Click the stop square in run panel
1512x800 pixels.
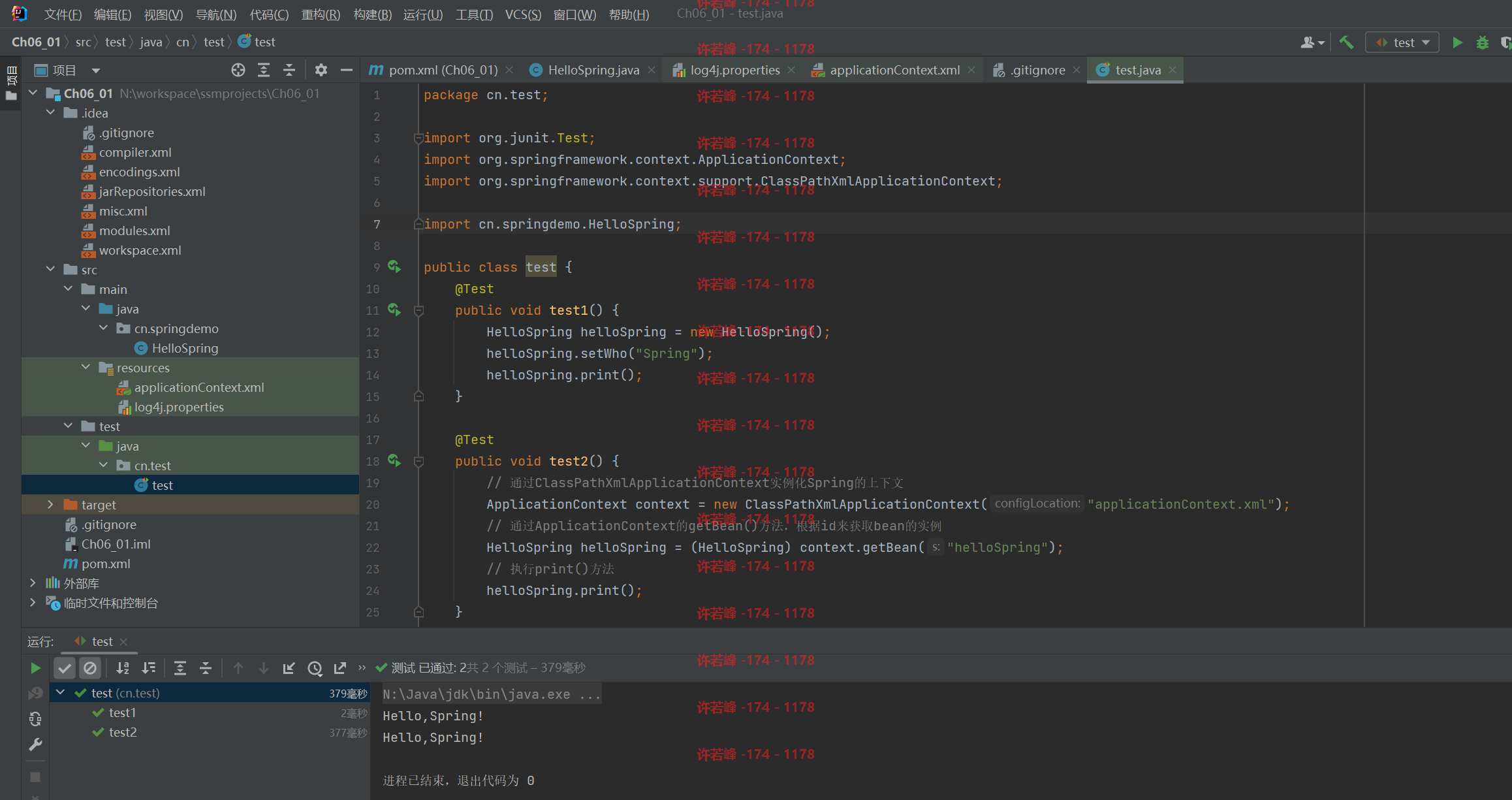35,777
